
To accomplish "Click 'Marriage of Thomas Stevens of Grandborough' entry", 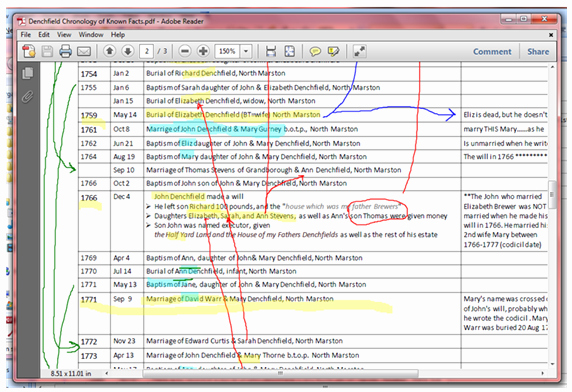I will point(274,170).
